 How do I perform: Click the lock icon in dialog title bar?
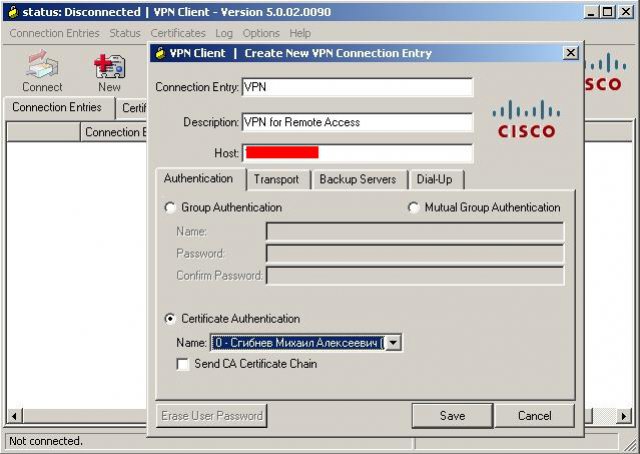pyautogui.click(x=160, y=53)
